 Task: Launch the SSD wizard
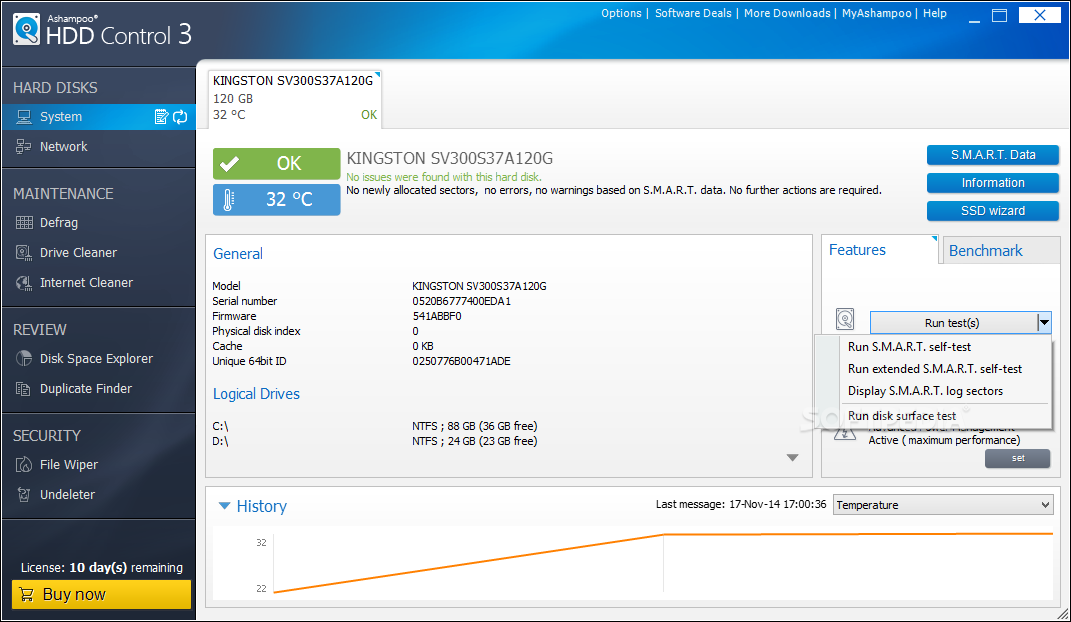tap(992, 211)
